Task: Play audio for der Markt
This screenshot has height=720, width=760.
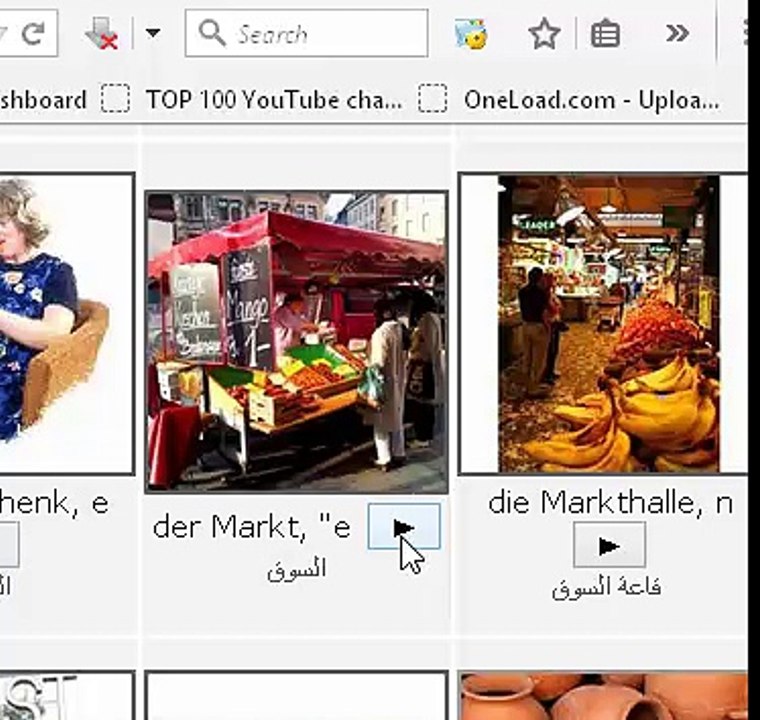Action: point(404,527)
